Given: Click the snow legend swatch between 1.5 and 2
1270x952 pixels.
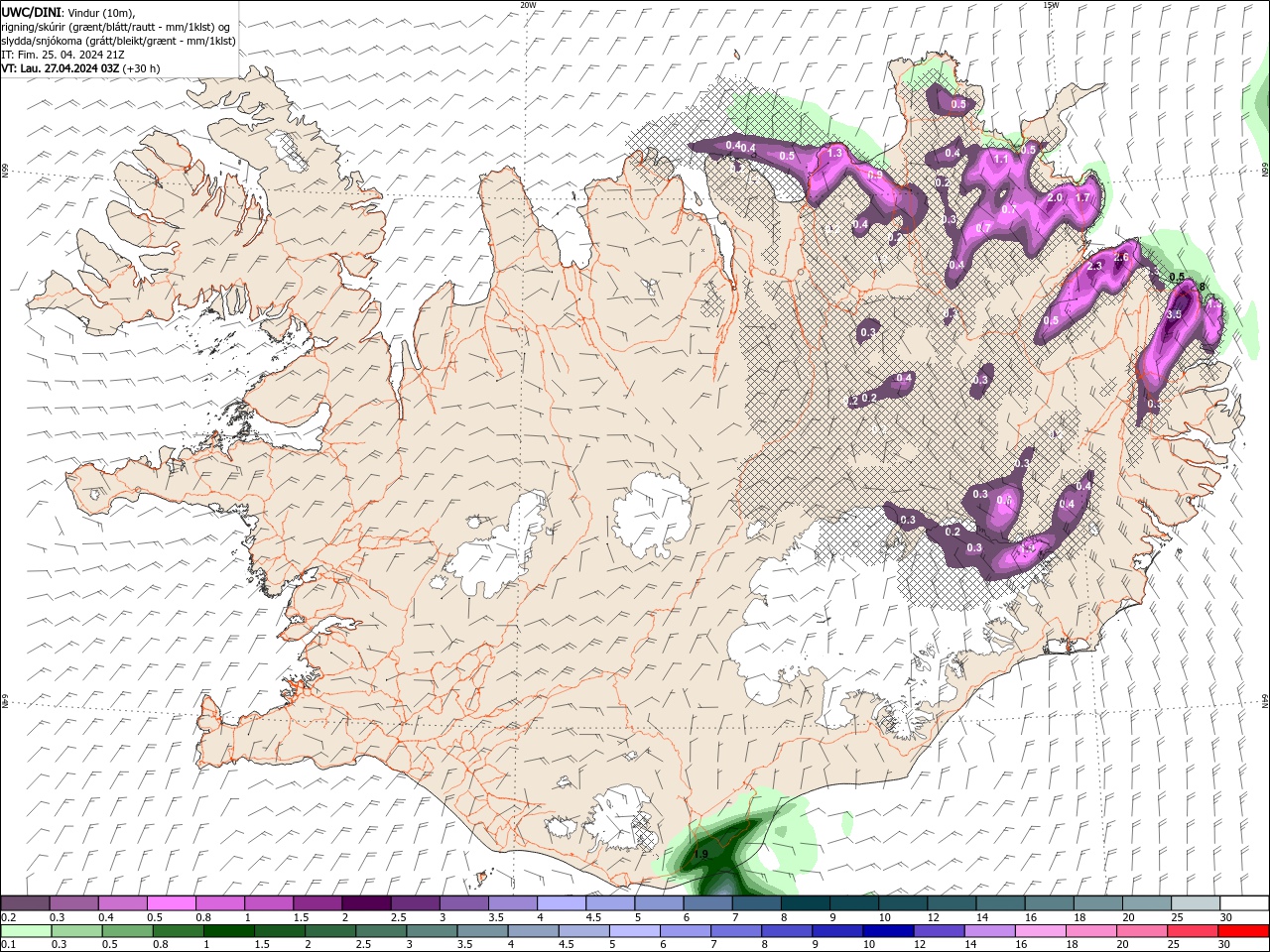Looking at the screenshot, I should (317, 903).
